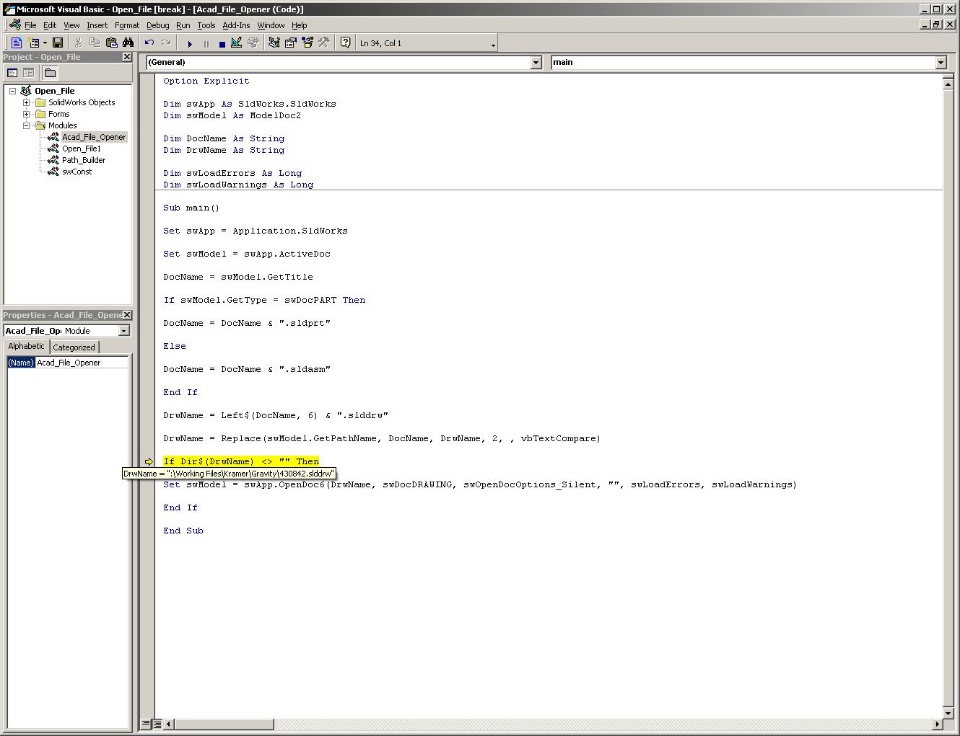The height and width of the screenshot is (736, 960).
Task: Open the Add-Ins menu
Action: (236, 25)
